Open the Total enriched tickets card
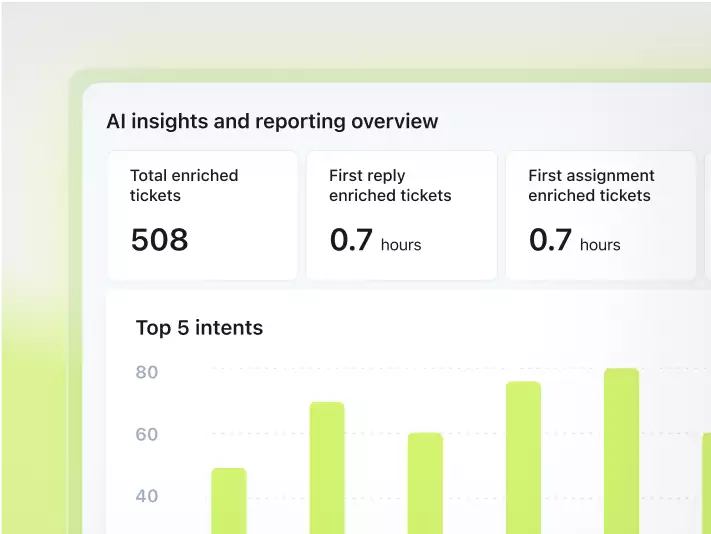The width and height of the screenshot is (711, 534). coord(203,216)
